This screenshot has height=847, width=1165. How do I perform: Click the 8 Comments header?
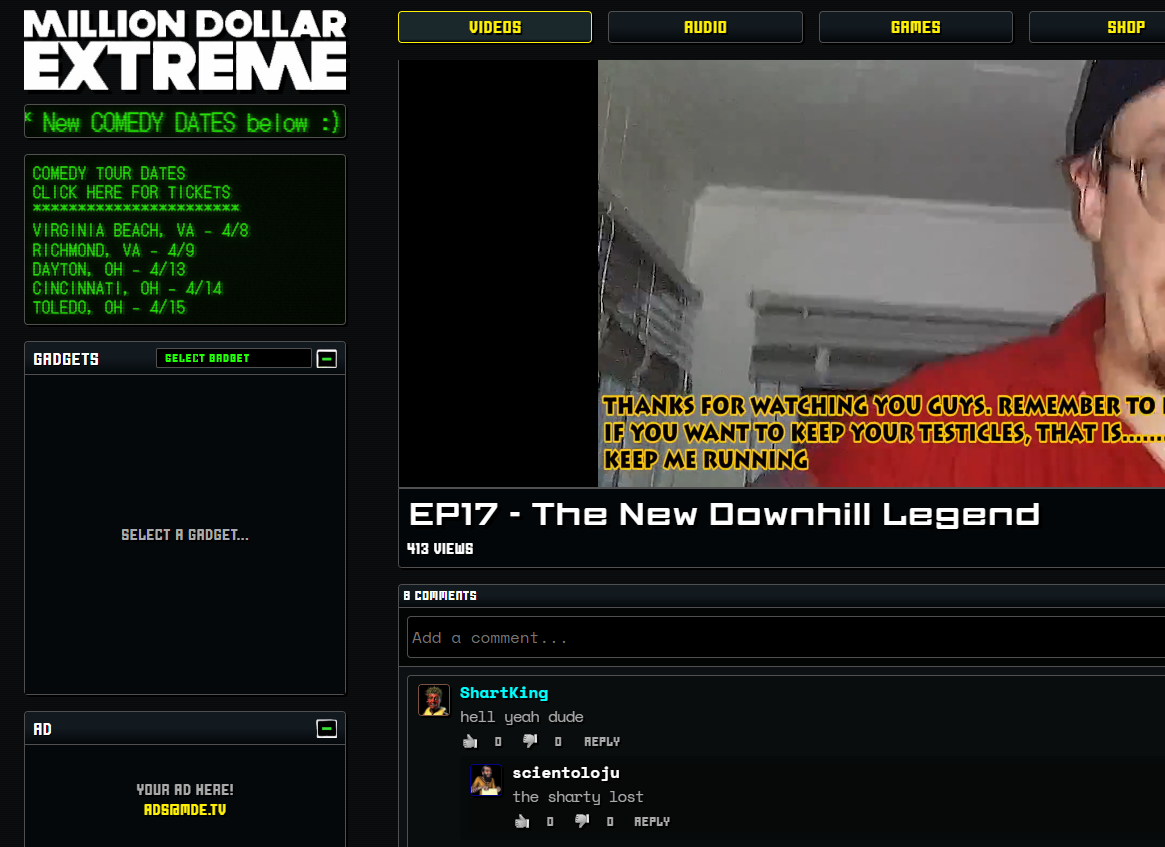(440, 595)
